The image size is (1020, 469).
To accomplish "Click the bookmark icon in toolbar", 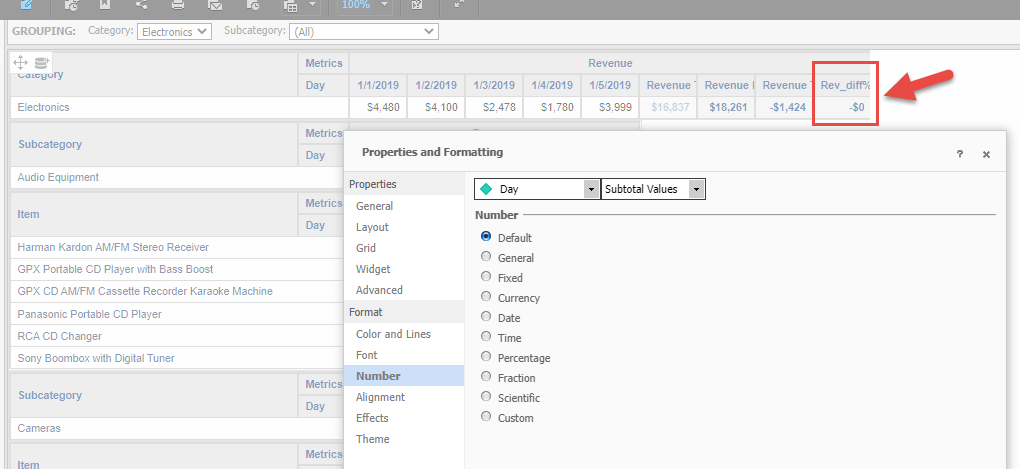I will [x=104, y=5].
